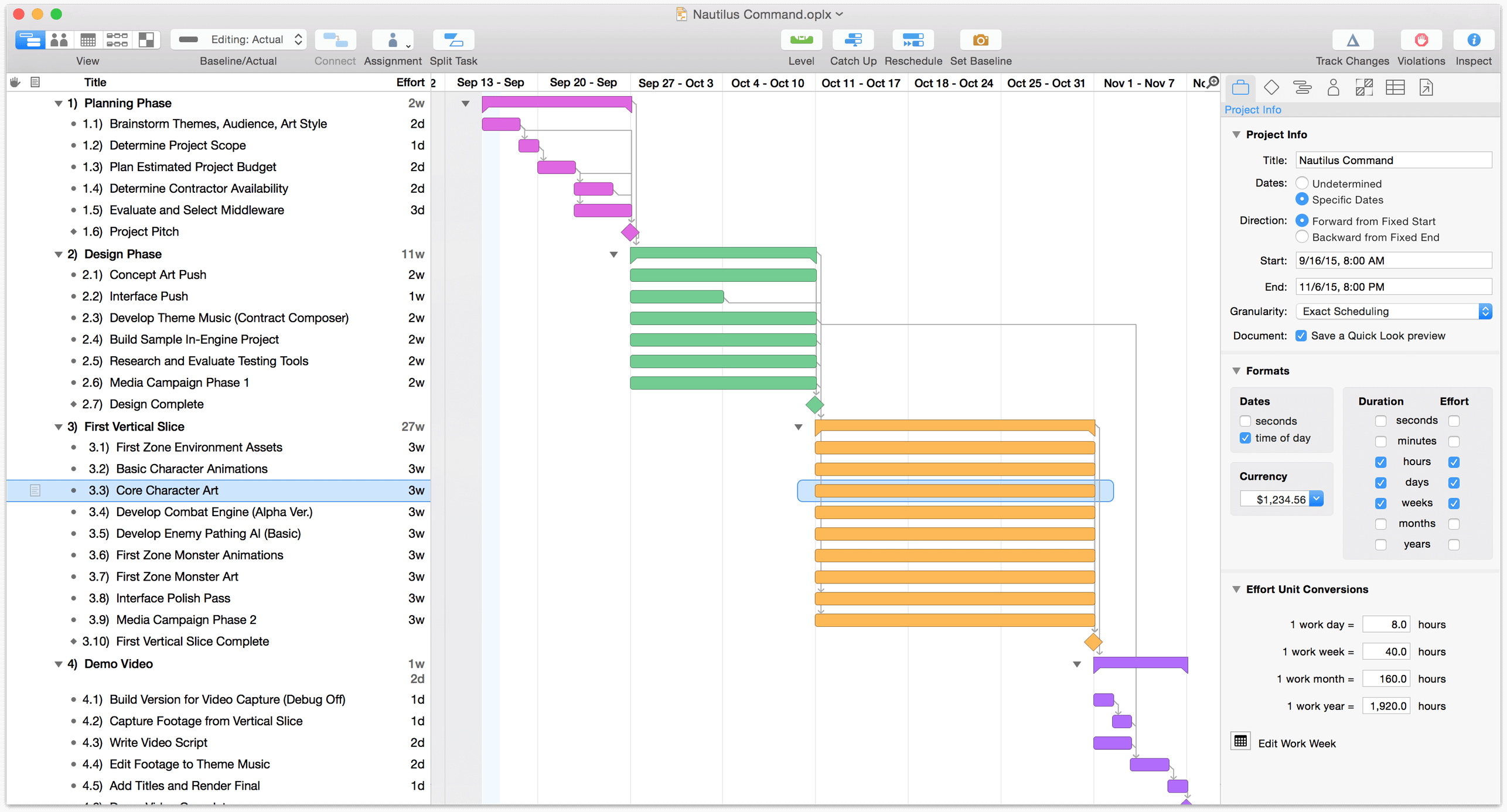This screenshot has width=1507, height=812.
Task: Click the Level resources icon
Action: [x=801, y=41]
